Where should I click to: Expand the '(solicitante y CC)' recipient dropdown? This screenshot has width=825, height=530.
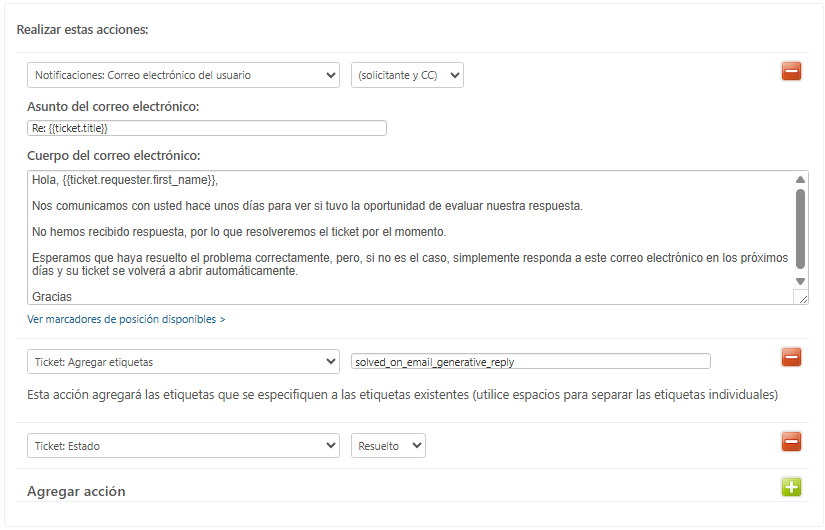pyautogui.click(x=407, y=75)
